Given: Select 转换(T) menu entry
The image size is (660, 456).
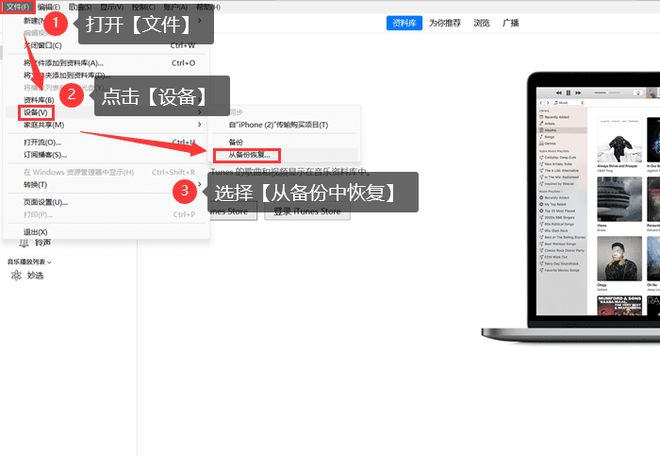Looking at the screenshot, I should pyautogui.click(x=35, y=185).
